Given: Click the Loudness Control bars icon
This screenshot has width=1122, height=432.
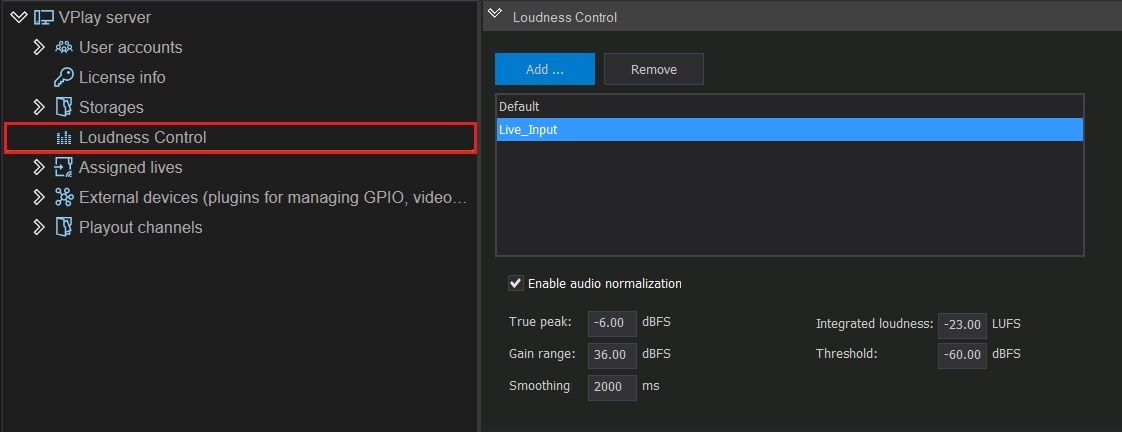Looking at the screenshot, I should pos(64,138).
